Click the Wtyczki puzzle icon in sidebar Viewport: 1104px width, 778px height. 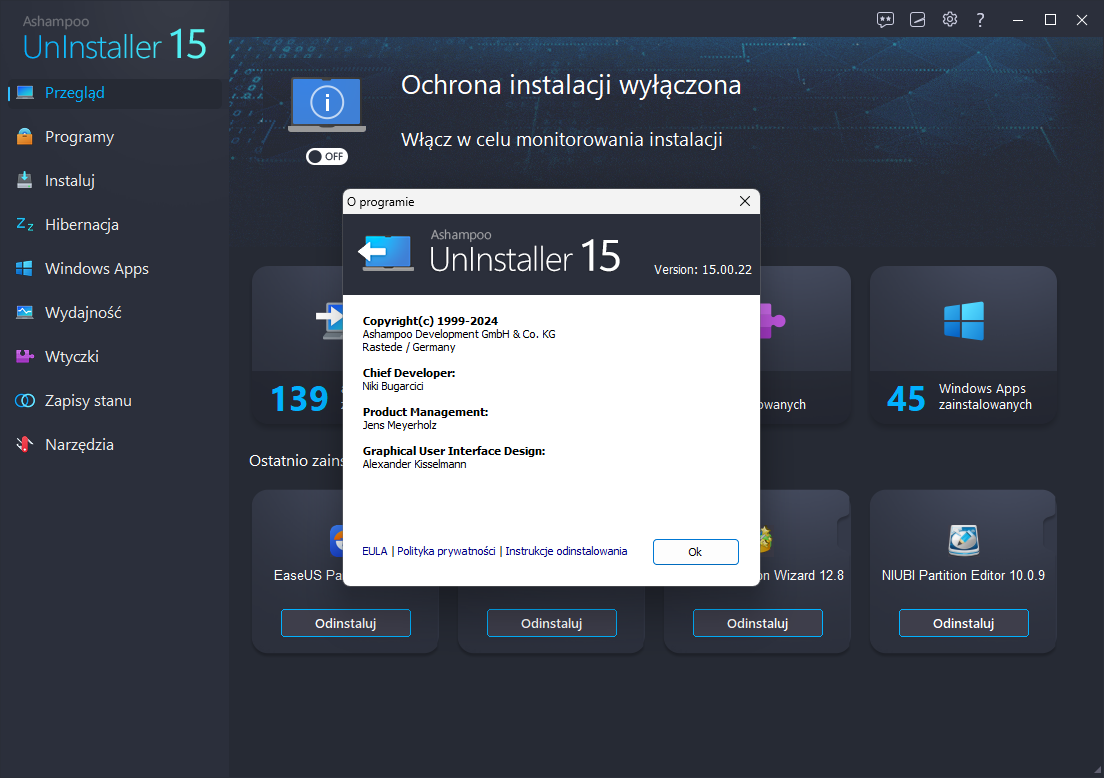(25, 356)
